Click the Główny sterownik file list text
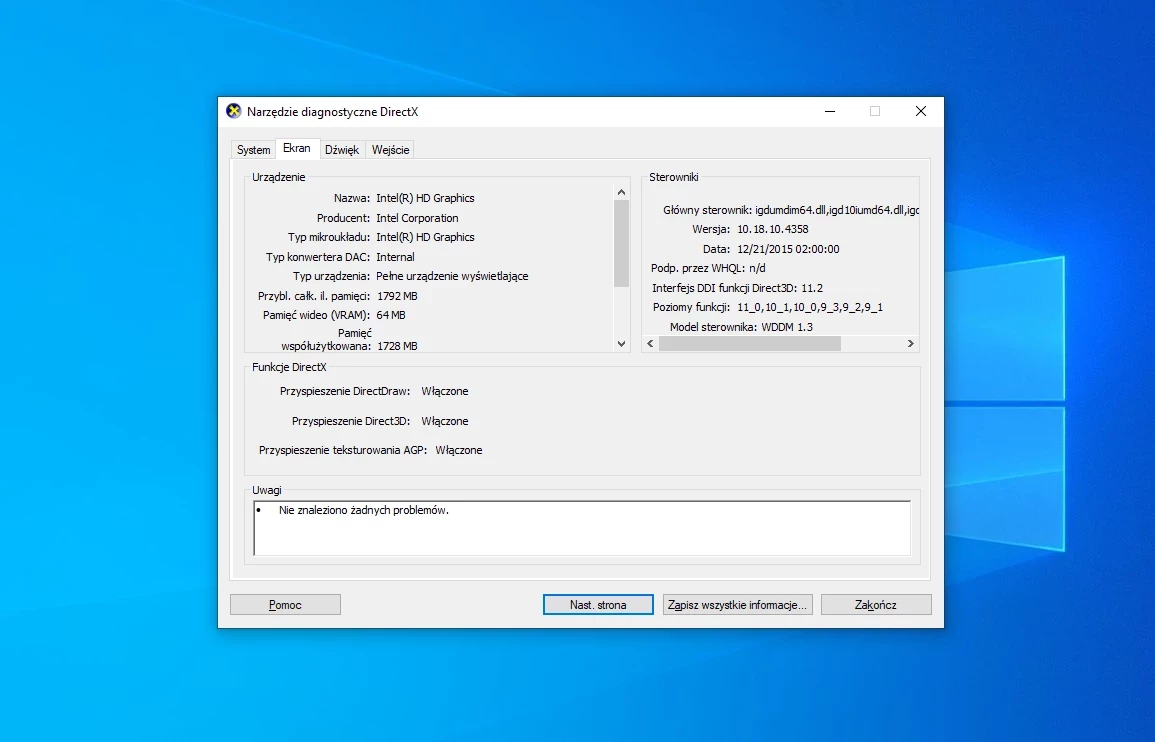Image resolution: width=1155 pixels, height=742 pixels. point(837,210)
